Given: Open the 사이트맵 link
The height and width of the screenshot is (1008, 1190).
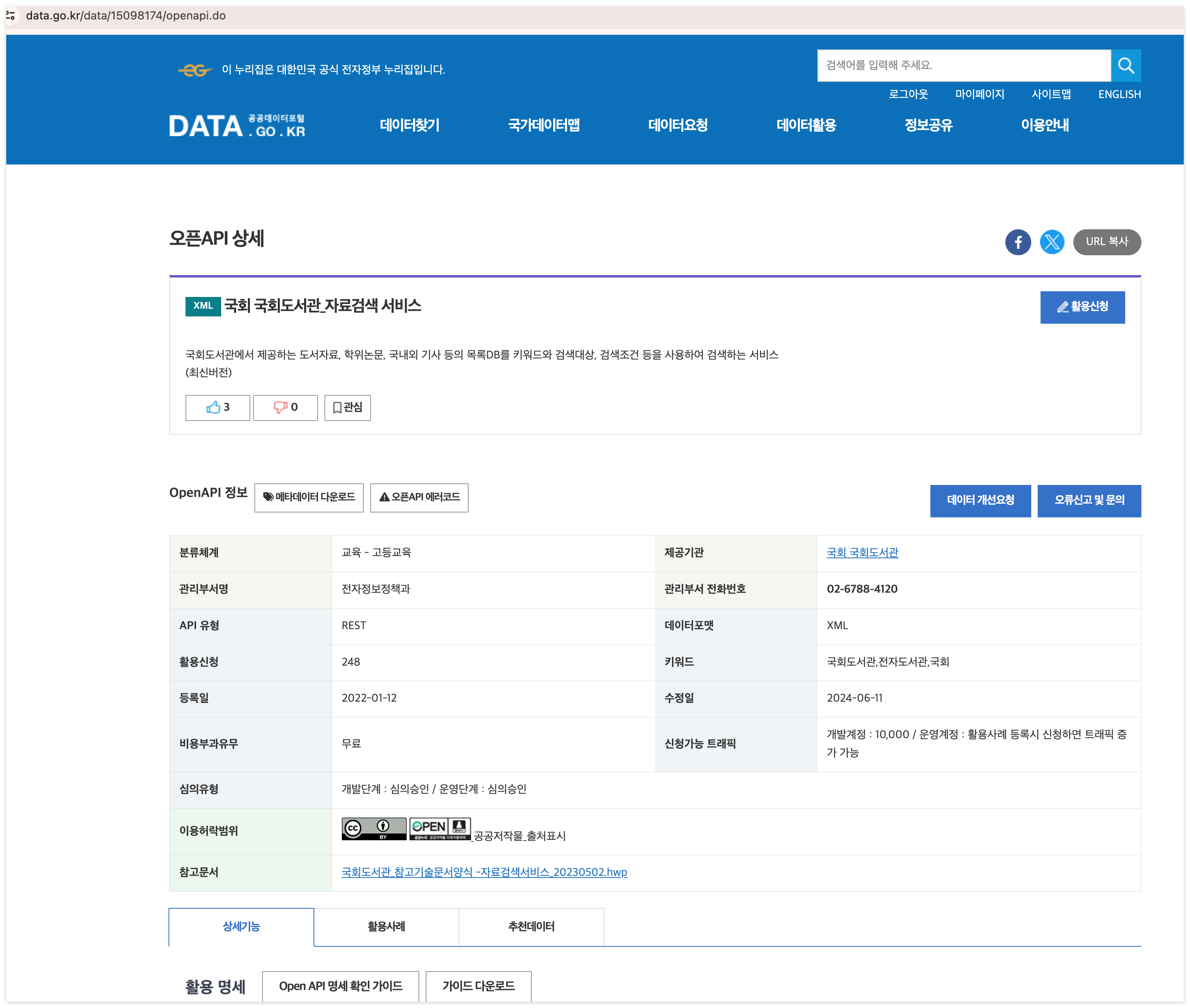Looking at the screenshot, I should (x=1051, y=94).
